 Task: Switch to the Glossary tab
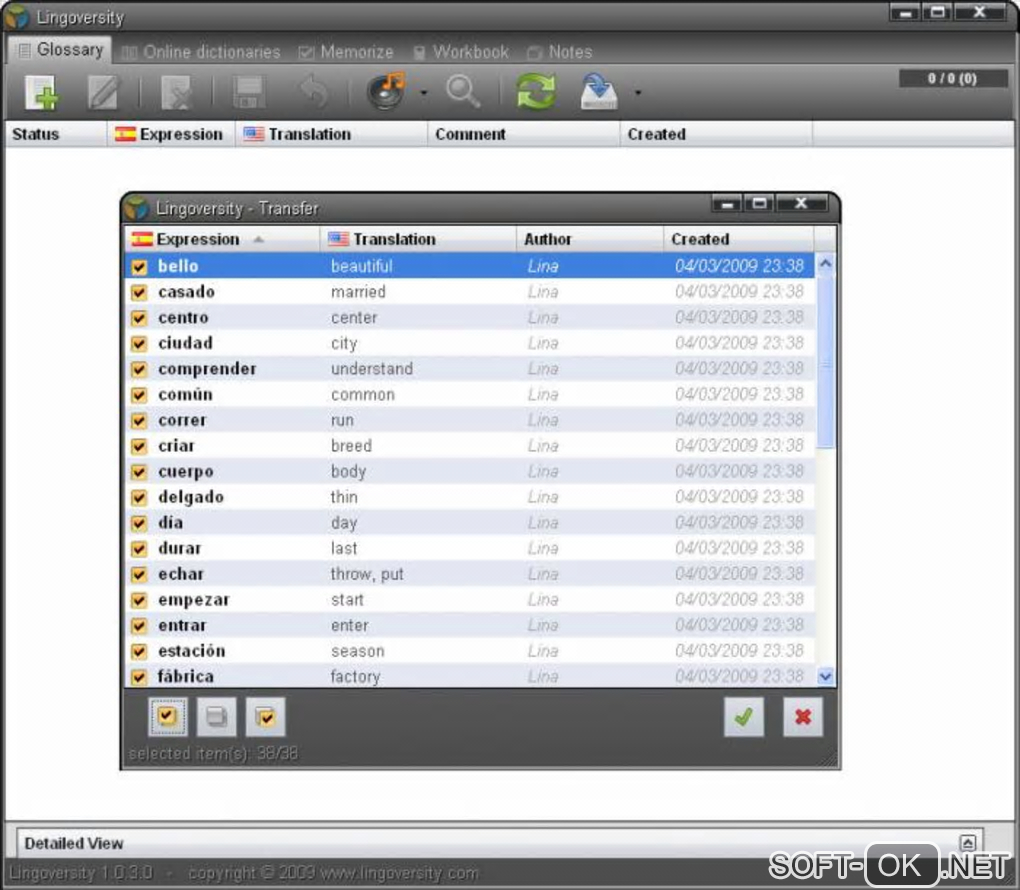pos(60,50)
